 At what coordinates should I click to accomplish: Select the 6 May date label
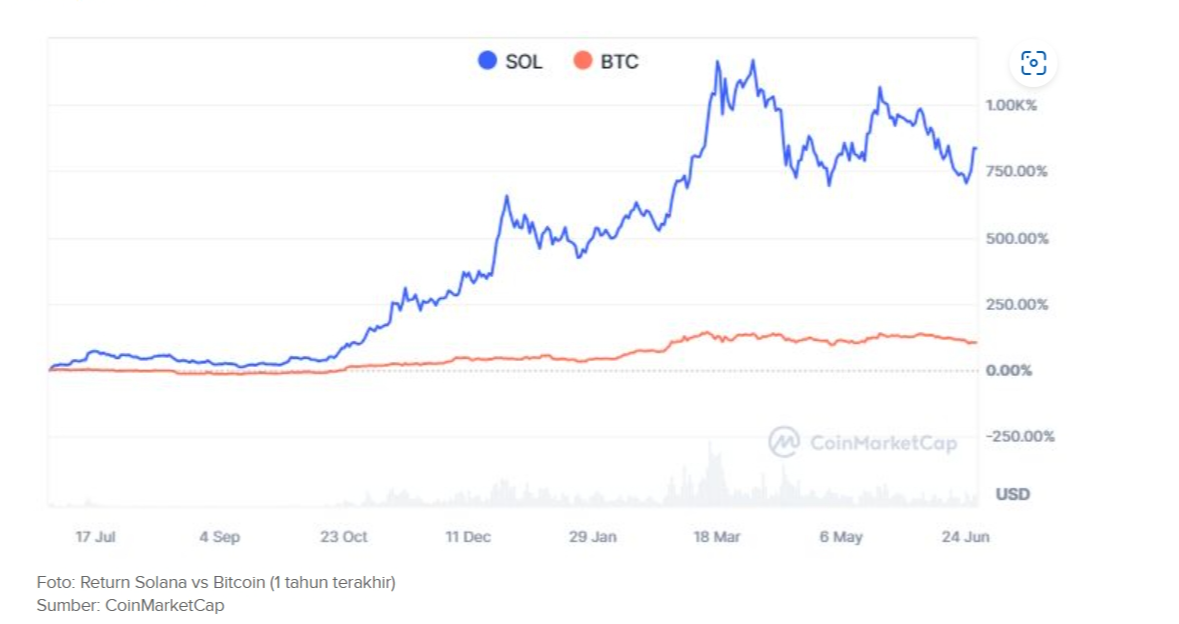click(x=841, y=537)
